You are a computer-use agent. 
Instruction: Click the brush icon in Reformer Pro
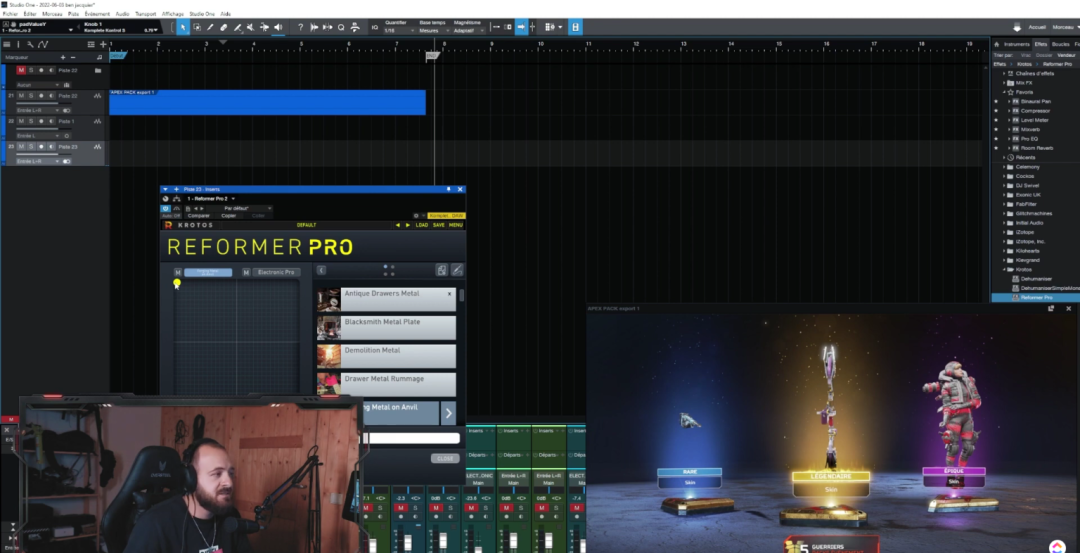(x=457, y=270)
